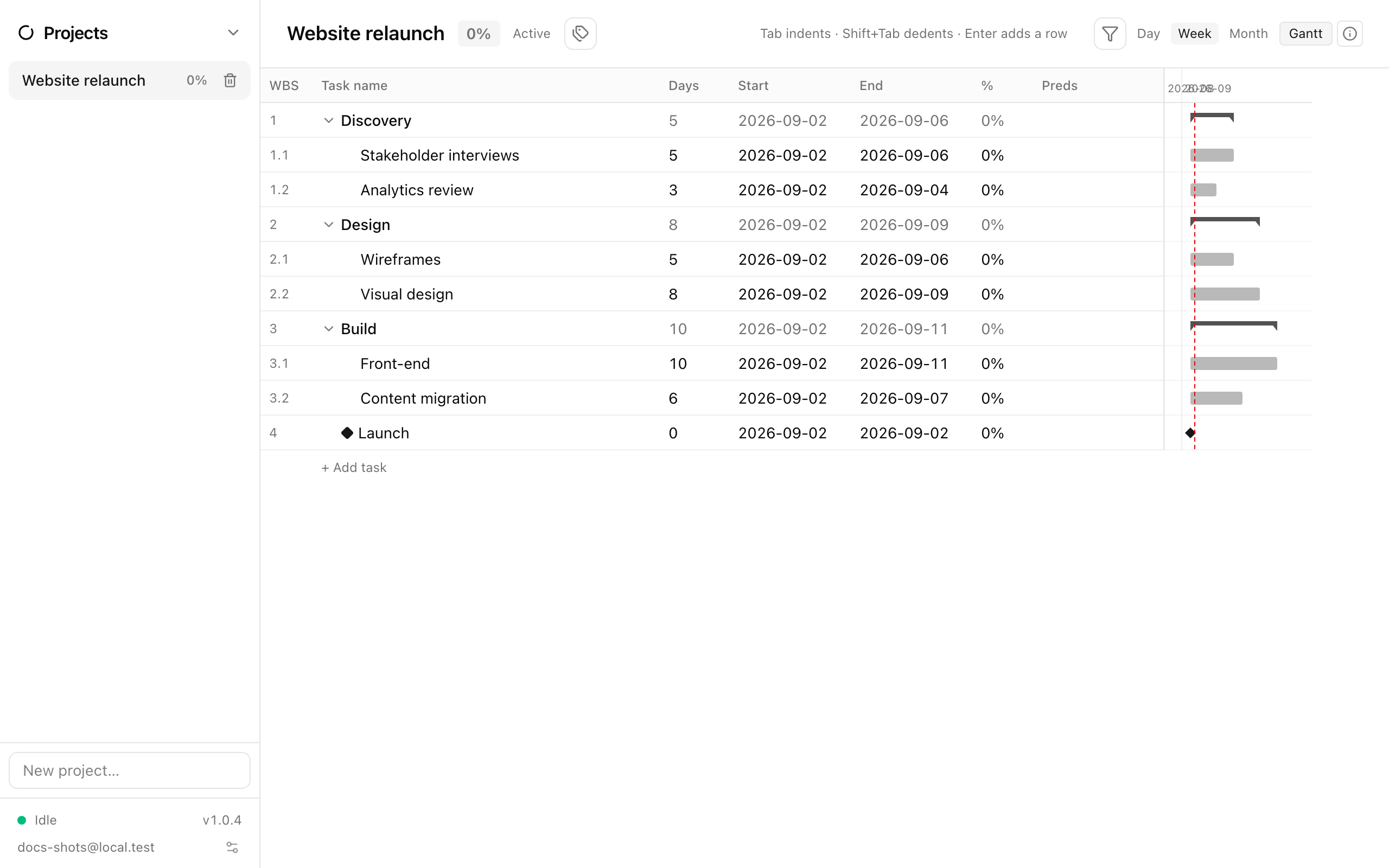The image size is (1389, 868).
Task: Switch timeline to Day view
Action: pyautogui.click(x=1148, y=33)
